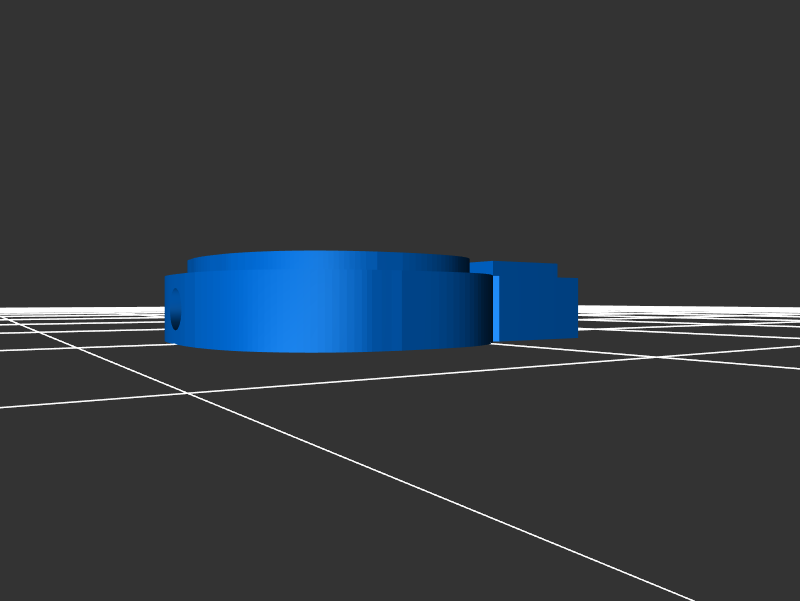Select the long diagonal grid line toward bottom-right
Viewport: 800px width, 601px height.
[500, 510]
